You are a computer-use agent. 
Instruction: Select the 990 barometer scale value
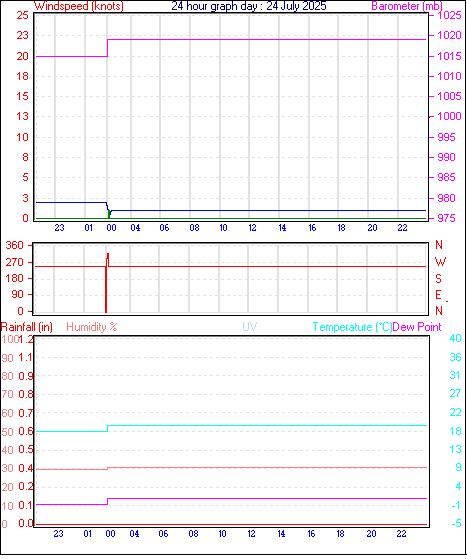[x=447, y=157]
